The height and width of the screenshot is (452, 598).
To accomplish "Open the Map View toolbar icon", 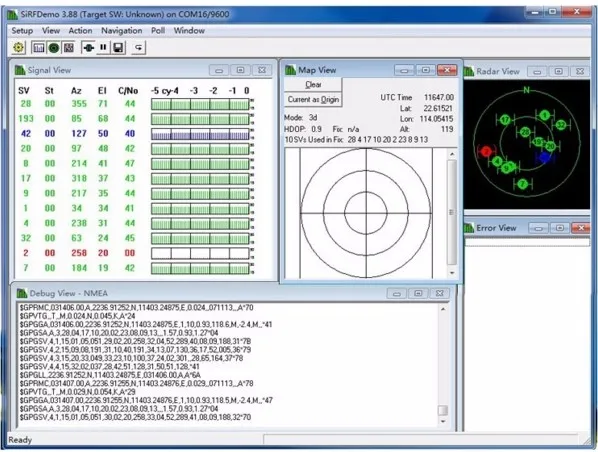I will 69,48.
